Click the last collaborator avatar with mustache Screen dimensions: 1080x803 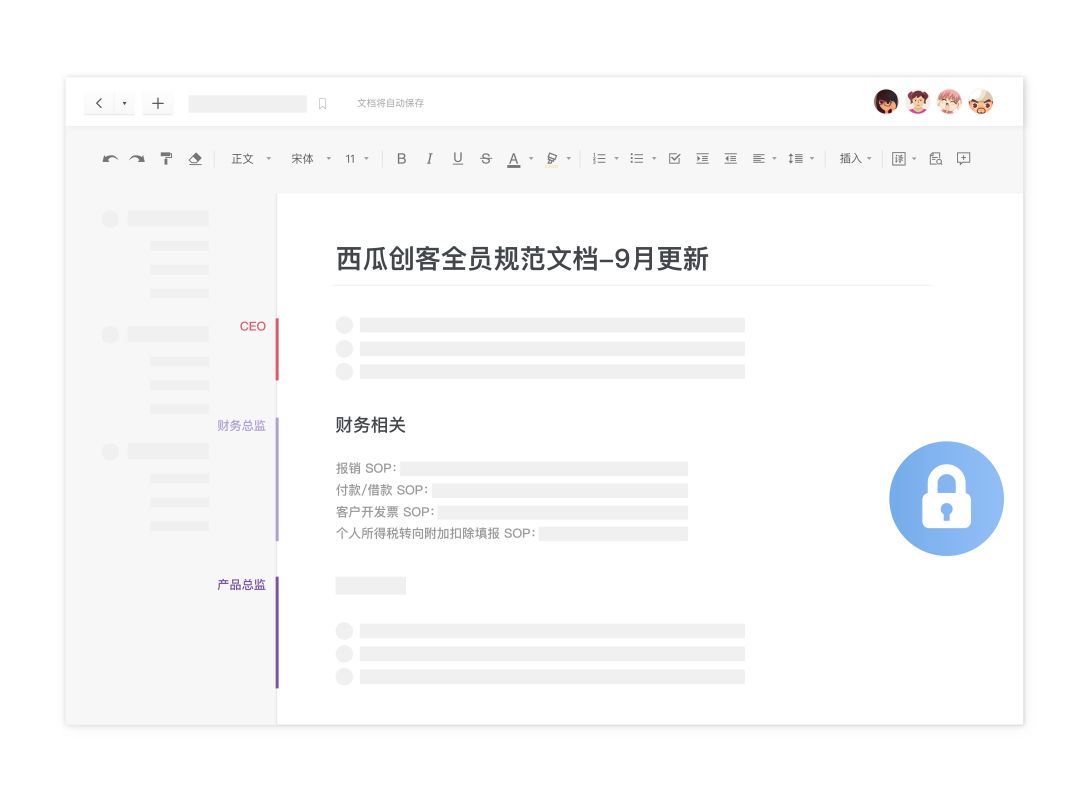[981, 102]
